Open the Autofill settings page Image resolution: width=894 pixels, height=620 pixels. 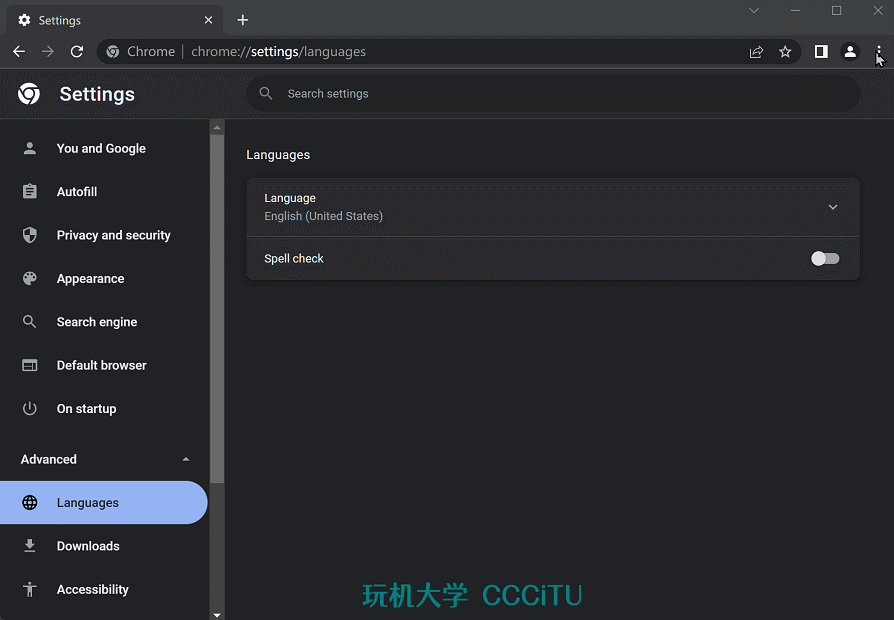pyautogui.click(x=77, y=192)
